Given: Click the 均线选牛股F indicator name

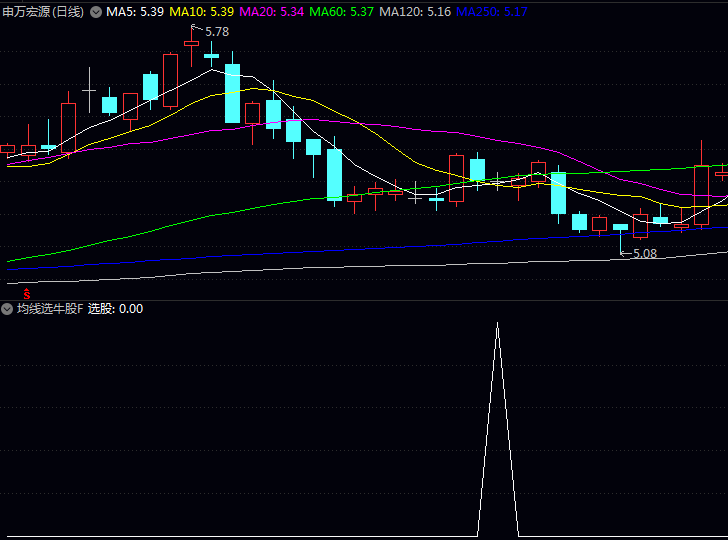Looking at the screenshot, I should (x=49, y=309).
